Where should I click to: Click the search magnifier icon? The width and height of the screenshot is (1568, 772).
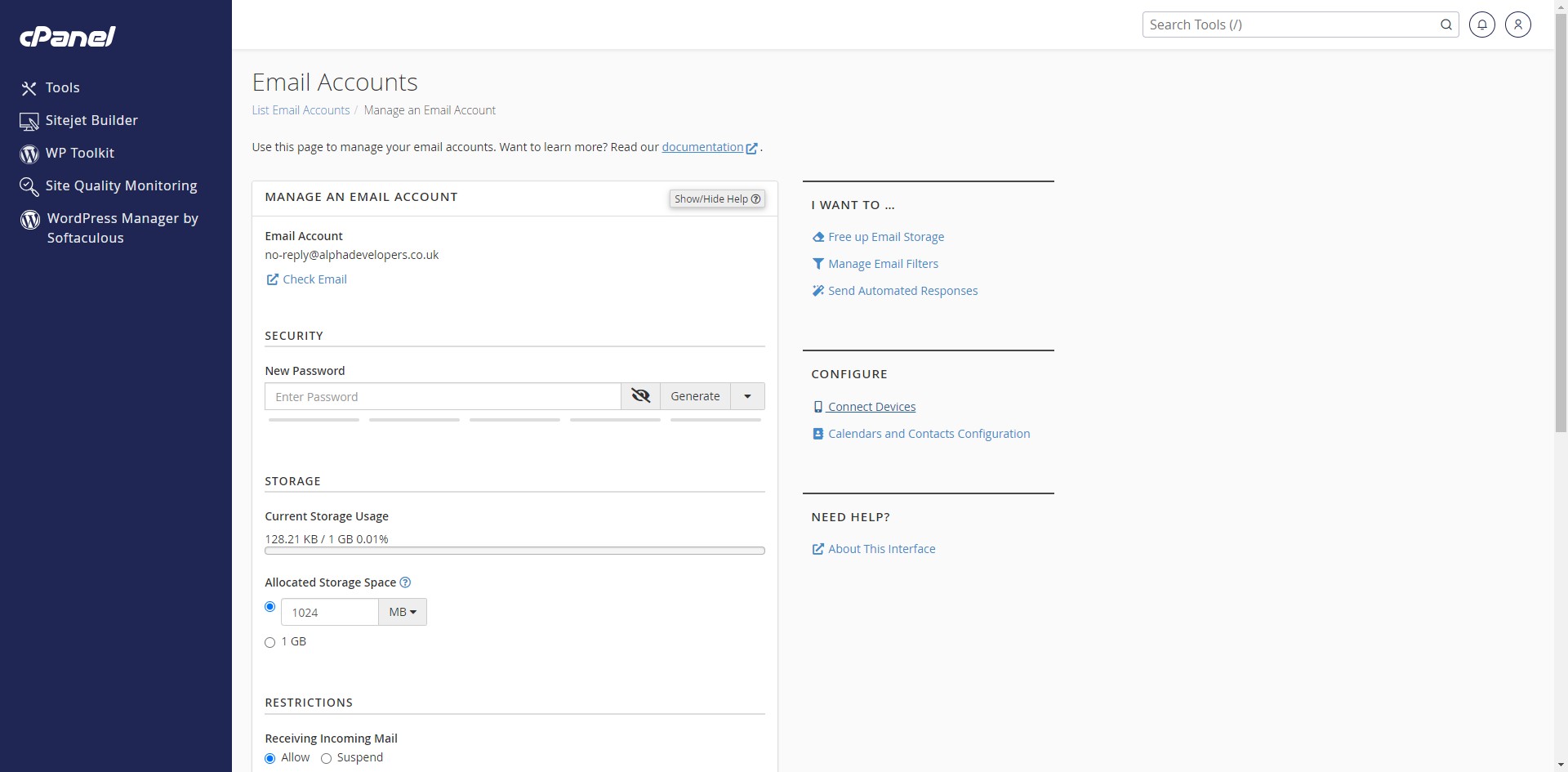pyautogui.click(x=1445, y=25)
